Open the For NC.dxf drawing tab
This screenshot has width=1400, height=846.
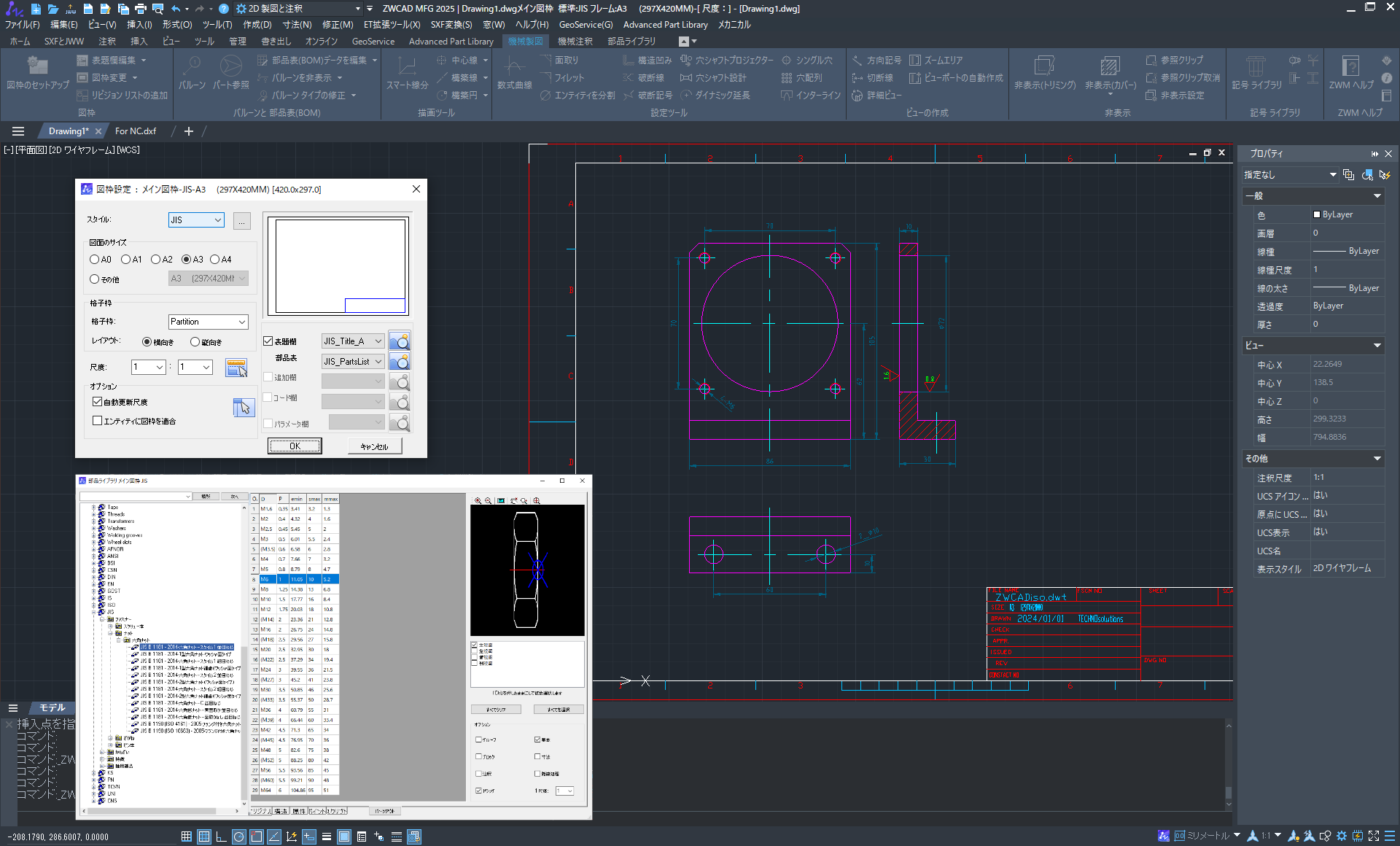click(x=136, y=131)
